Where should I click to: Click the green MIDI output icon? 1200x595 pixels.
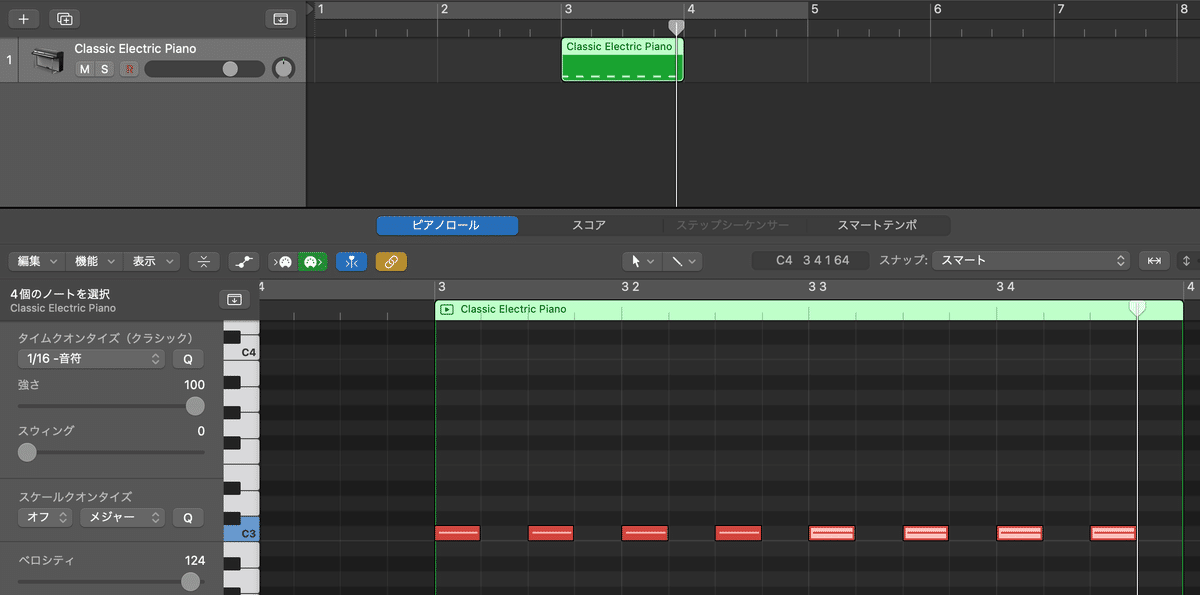click(x=311, y=261)
